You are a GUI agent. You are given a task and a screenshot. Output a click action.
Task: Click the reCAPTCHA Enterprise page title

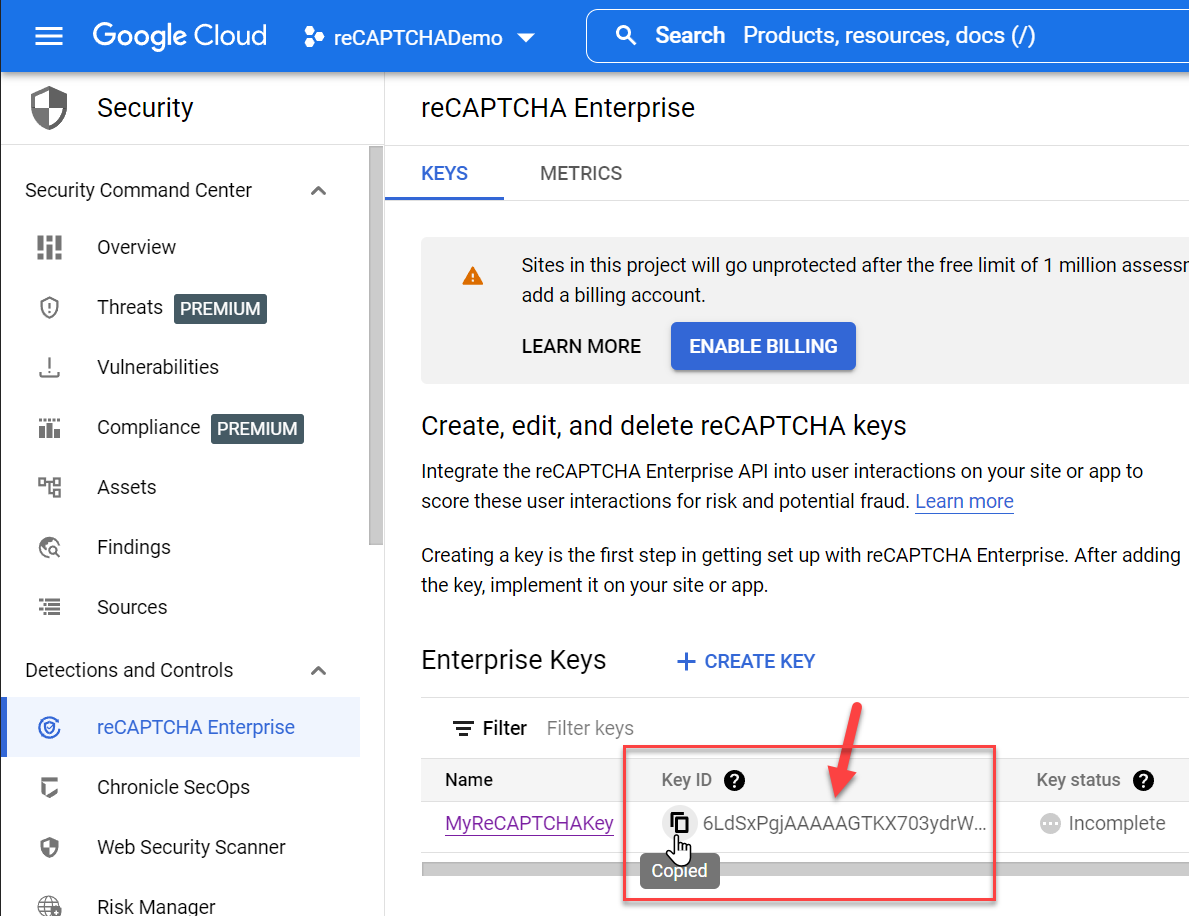click(x=558, y=108)
